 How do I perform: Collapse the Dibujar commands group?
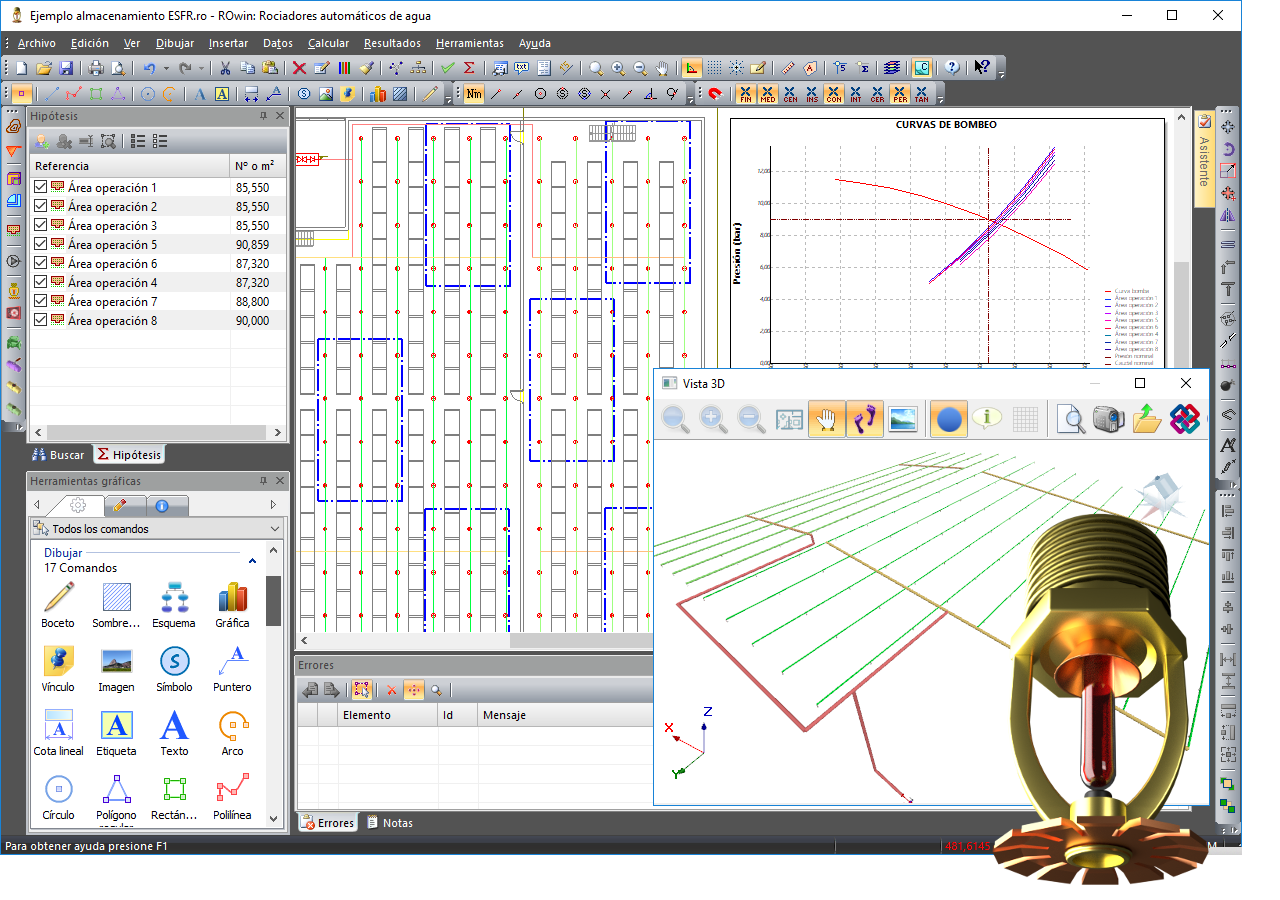253,561
